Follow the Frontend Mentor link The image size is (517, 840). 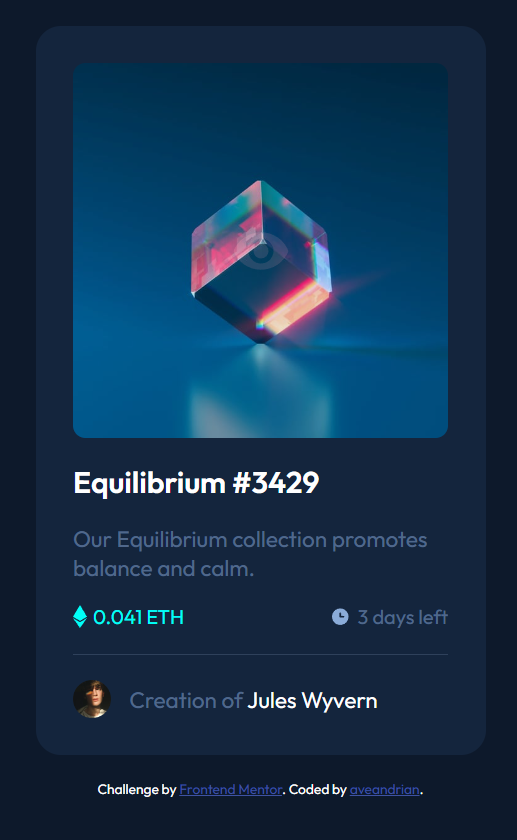[231, 790]
